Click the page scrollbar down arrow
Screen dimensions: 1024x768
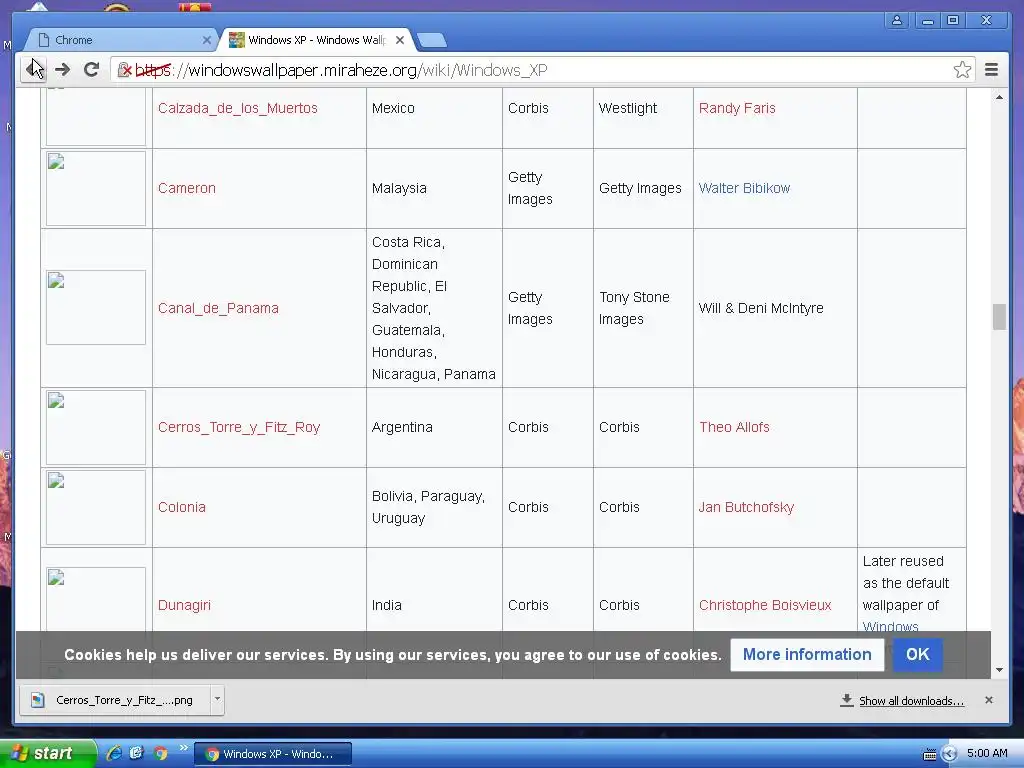tap(999, 670)
